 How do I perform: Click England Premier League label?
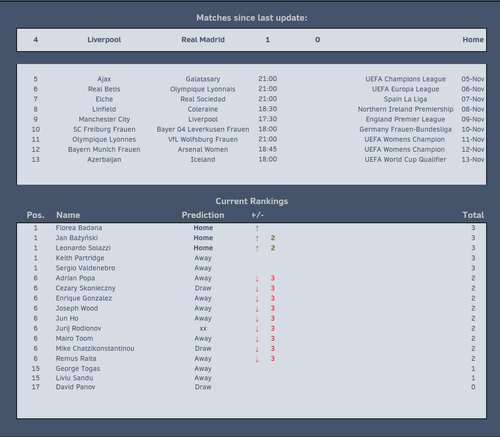pos(405,119)
